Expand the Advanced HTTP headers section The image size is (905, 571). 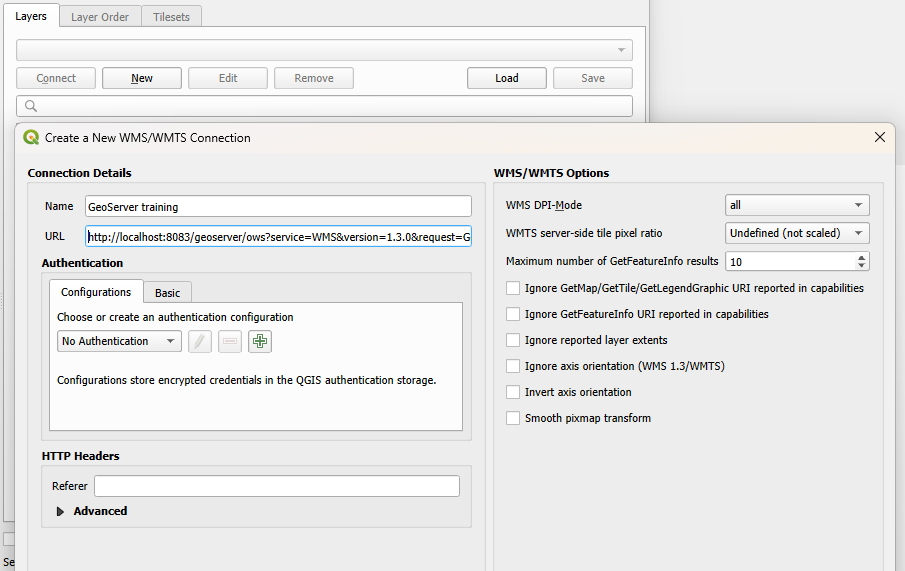point(62,511)
